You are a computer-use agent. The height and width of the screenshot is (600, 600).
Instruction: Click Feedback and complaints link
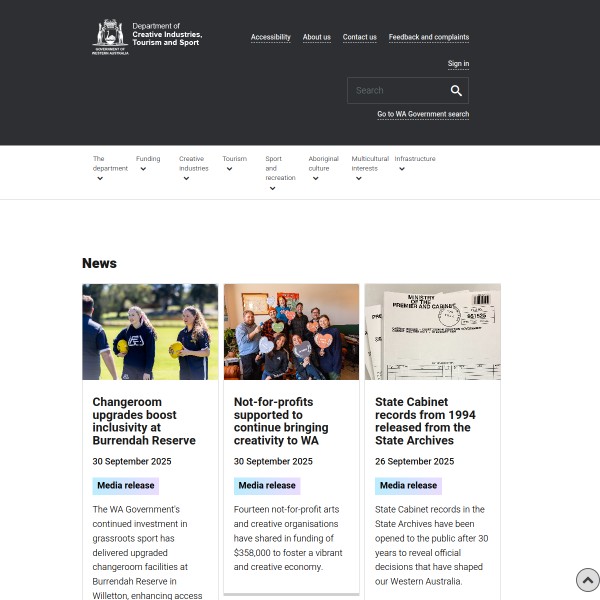(x=428, y=37)
